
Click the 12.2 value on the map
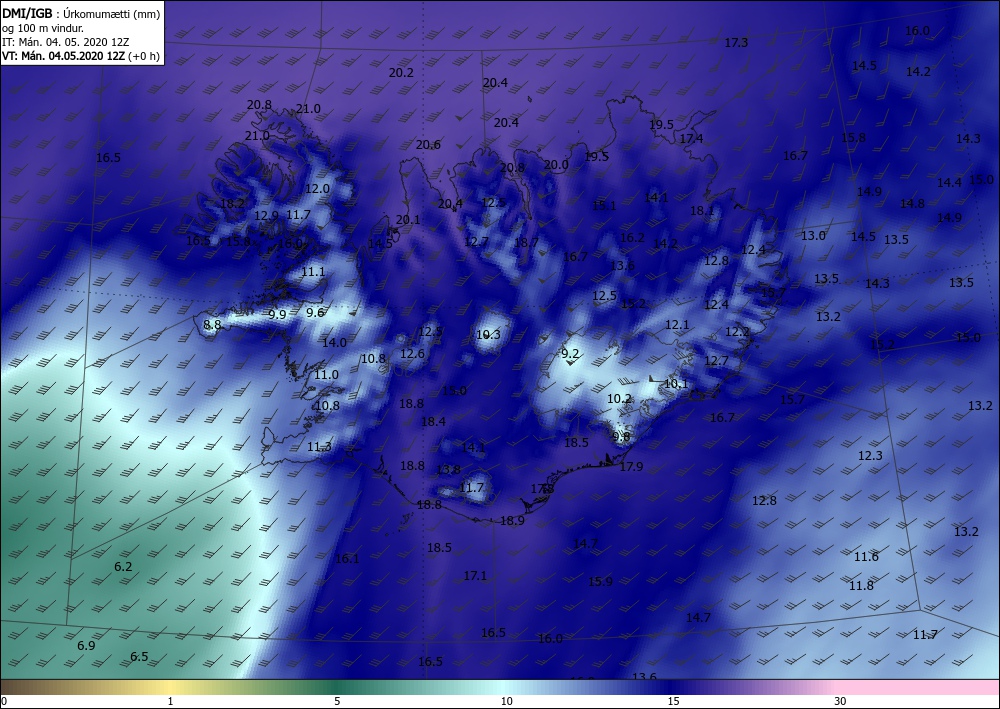click(737, 332)
